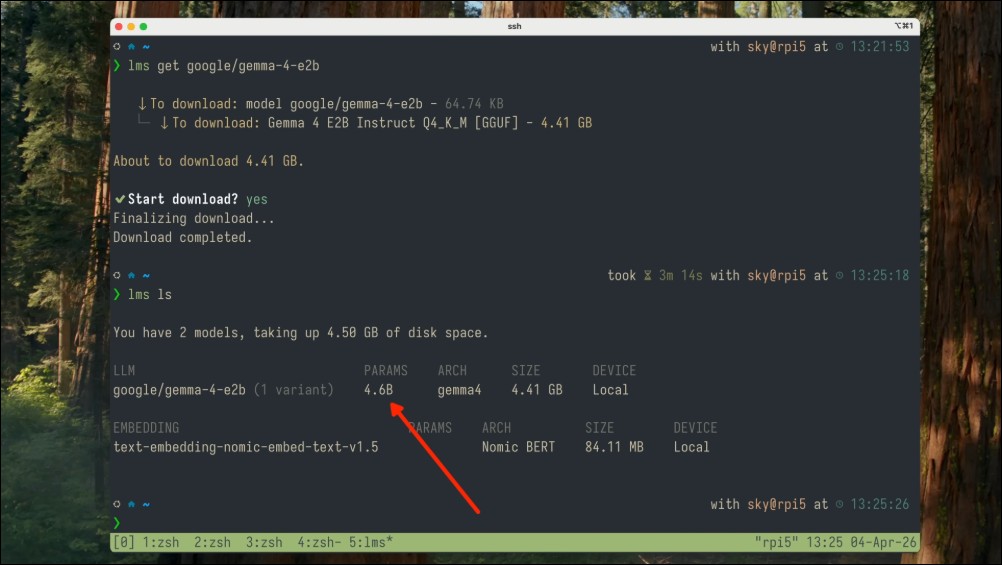
Task: Select tmux window 3:zsh
Action: pyautogui.click(x=265, y=543)
